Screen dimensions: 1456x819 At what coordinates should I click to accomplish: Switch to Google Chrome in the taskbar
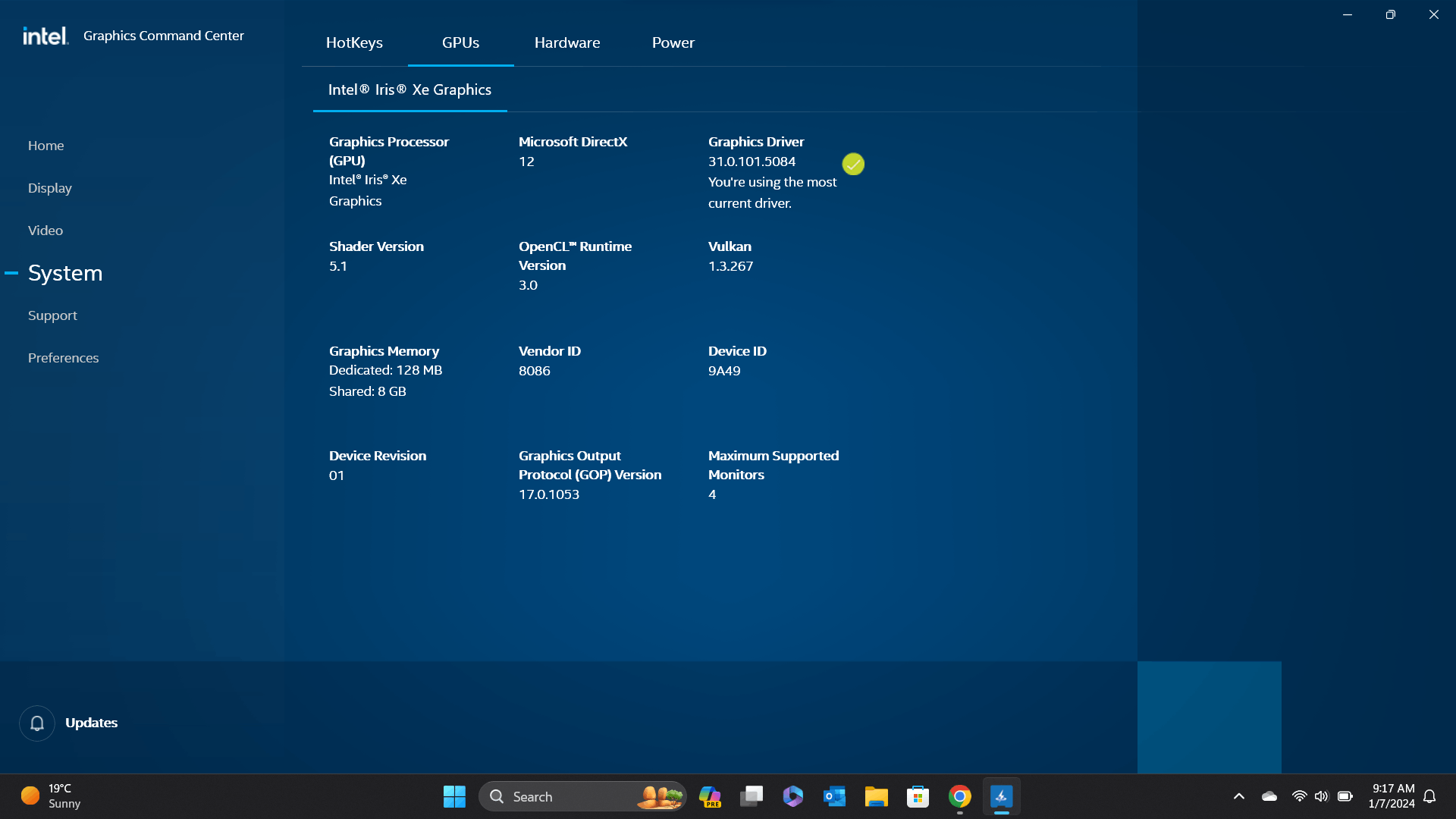click(x=960, y=796)
